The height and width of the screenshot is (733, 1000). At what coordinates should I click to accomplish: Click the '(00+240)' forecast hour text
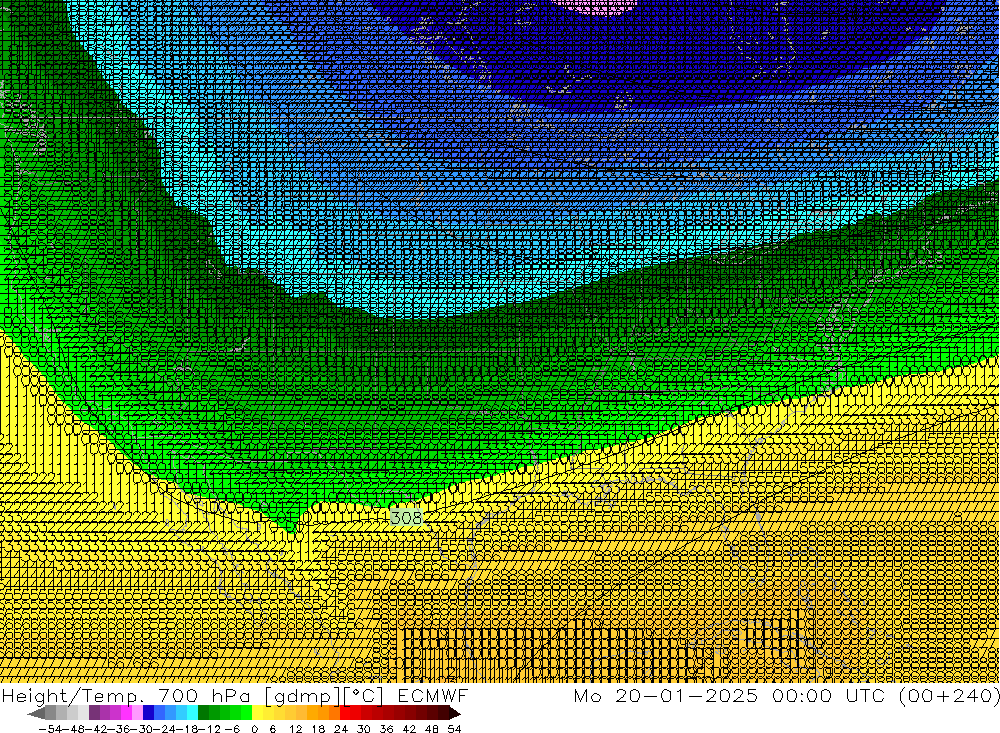pos(948,695)
